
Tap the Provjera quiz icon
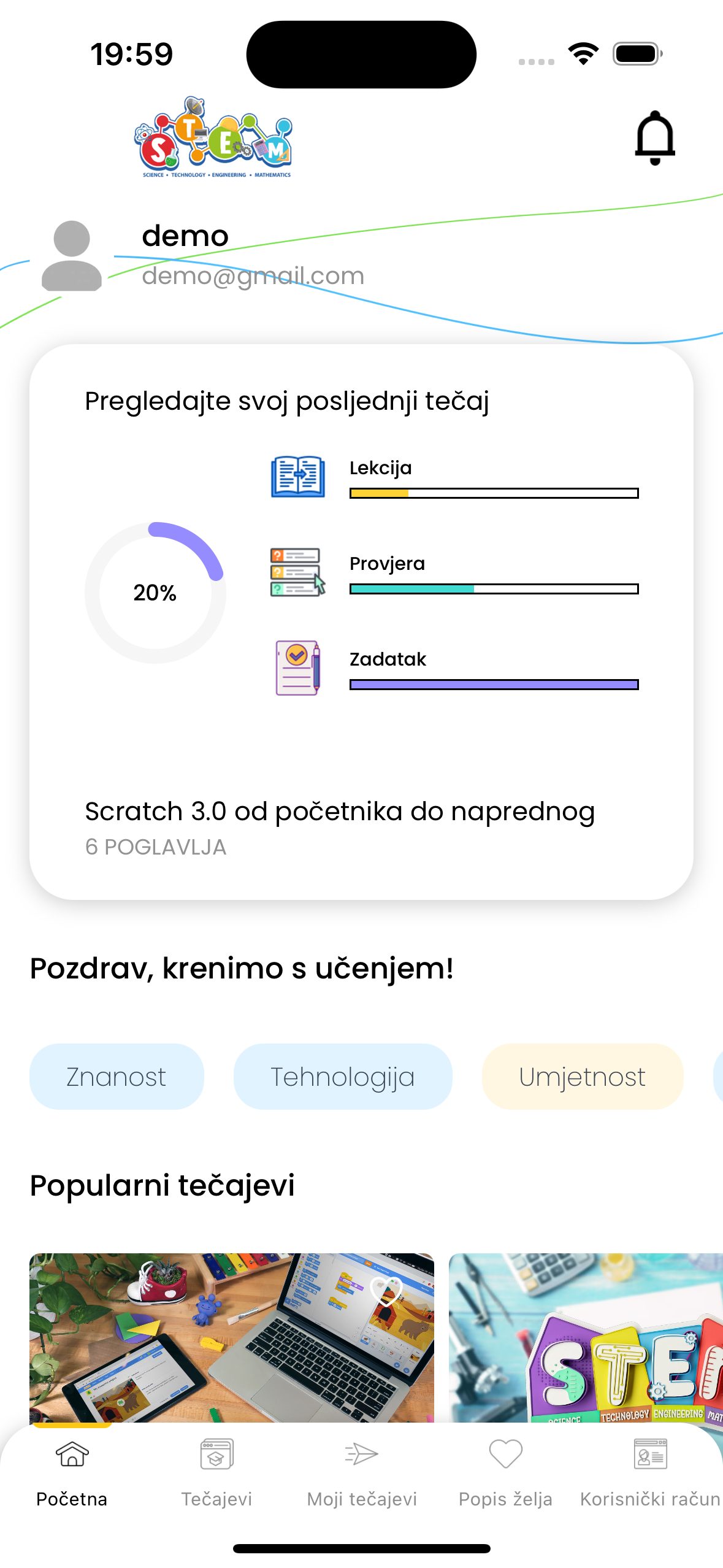click(x=298, y=572)
